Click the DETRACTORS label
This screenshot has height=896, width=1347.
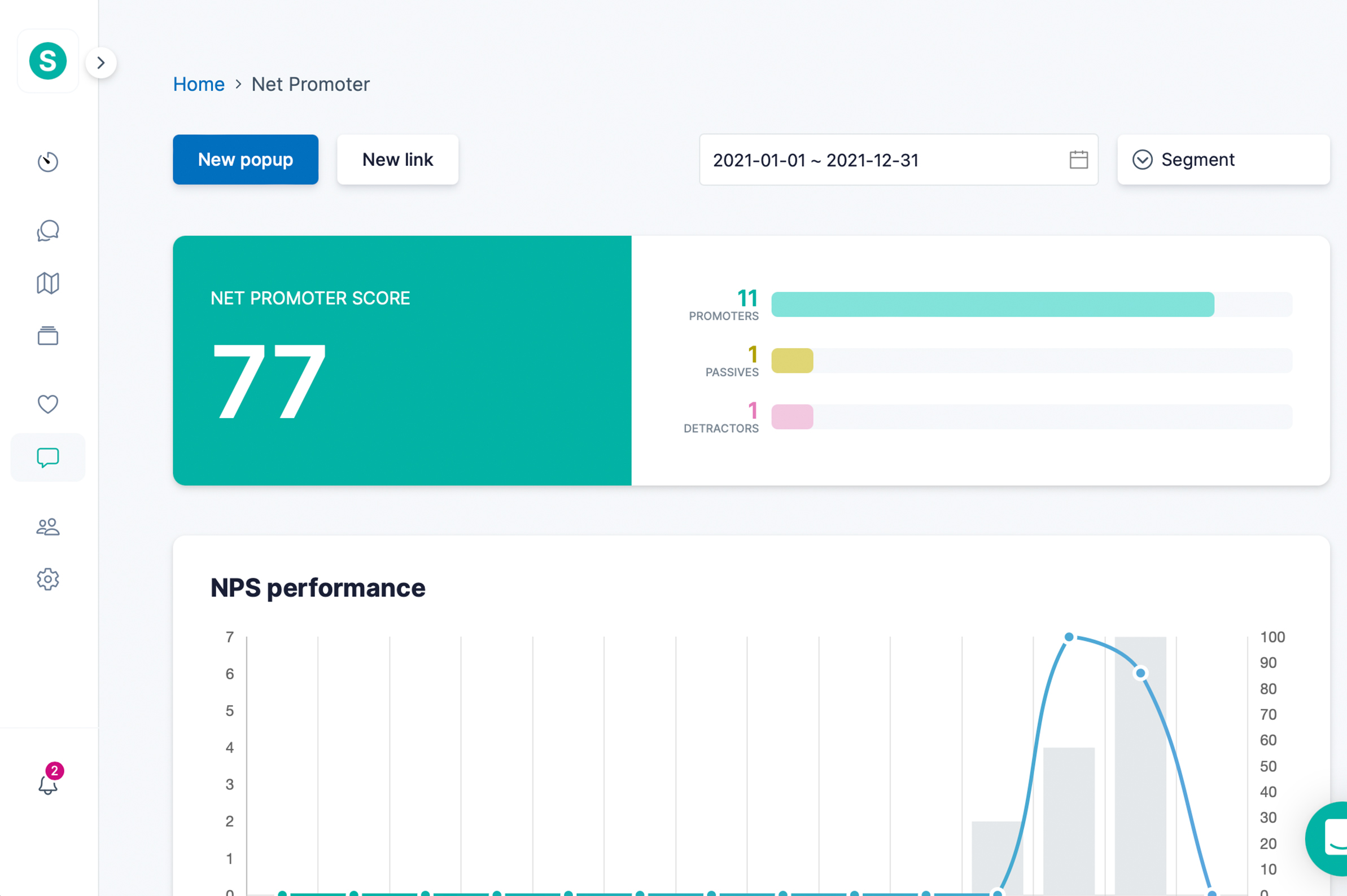click(721, 429)
